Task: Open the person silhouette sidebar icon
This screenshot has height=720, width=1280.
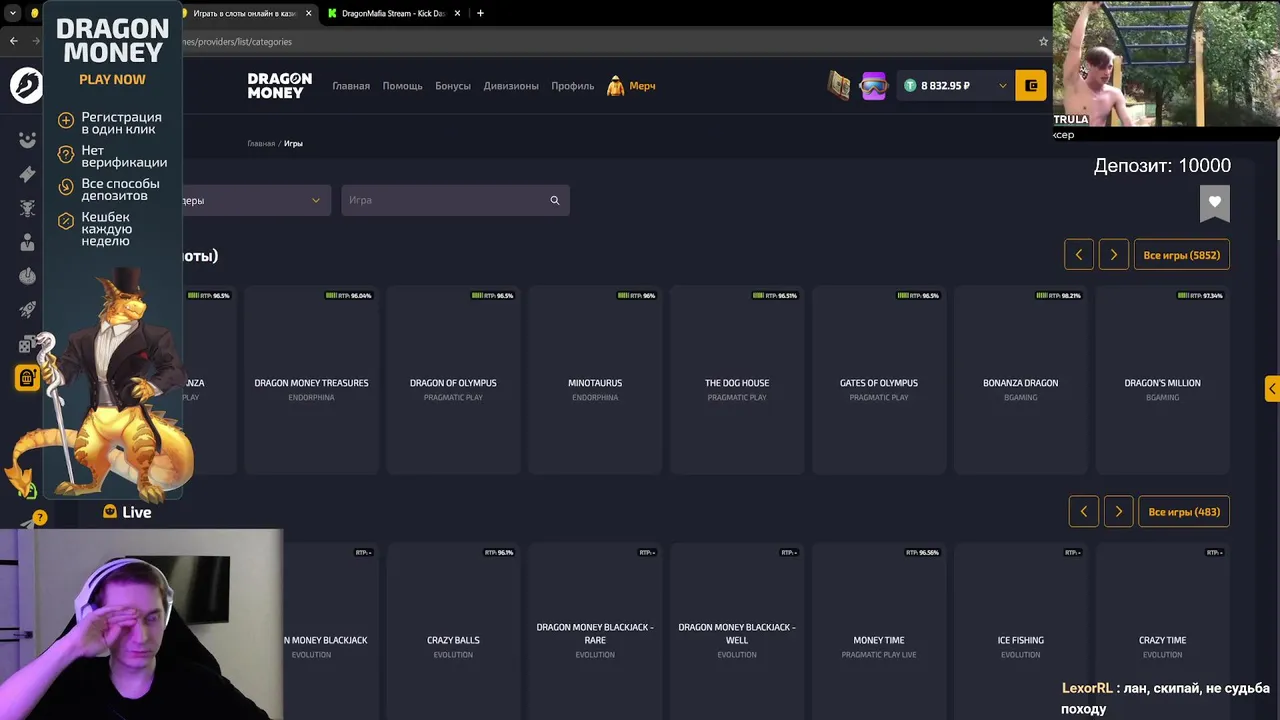Action: click(x=27, y=242)
